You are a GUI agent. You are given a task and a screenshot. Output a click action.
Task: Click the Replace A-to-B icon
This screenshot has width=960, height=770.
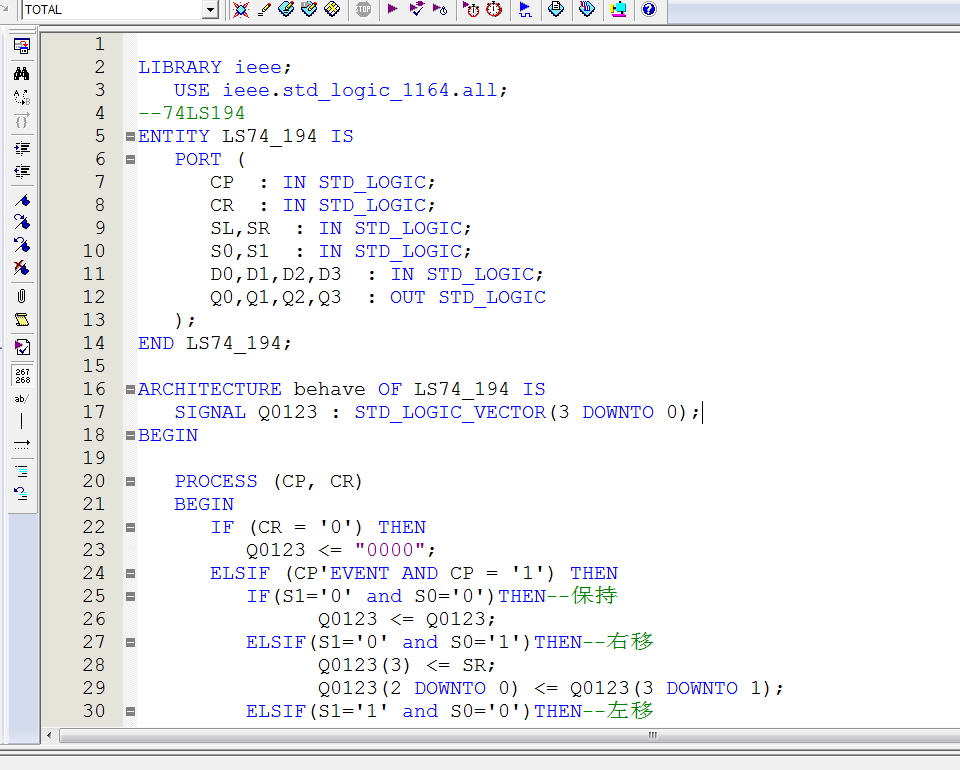[22, 97]
